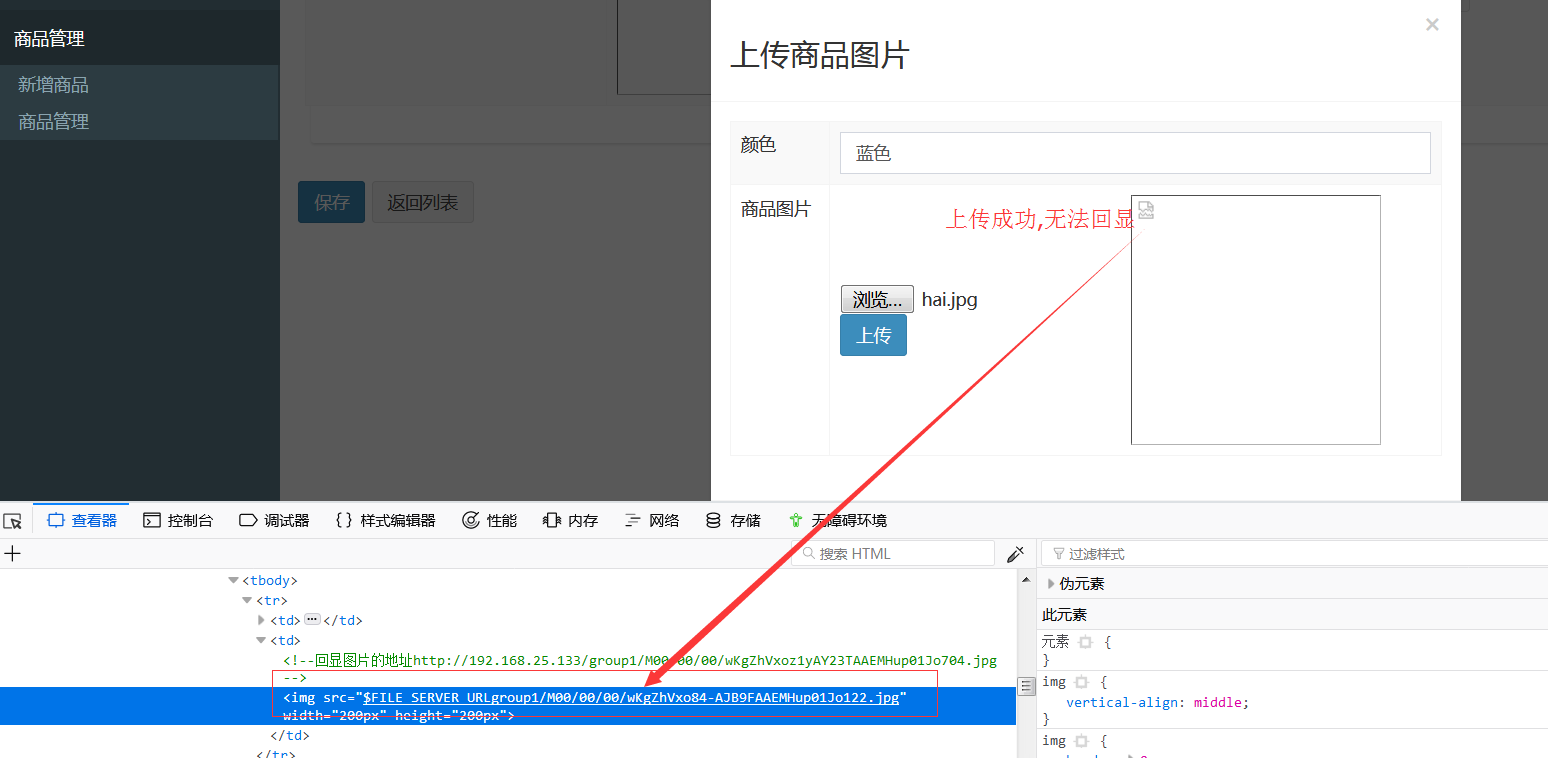
Task: Click the 上传商品图片 dialog title
Action: (x=819, y=55)
